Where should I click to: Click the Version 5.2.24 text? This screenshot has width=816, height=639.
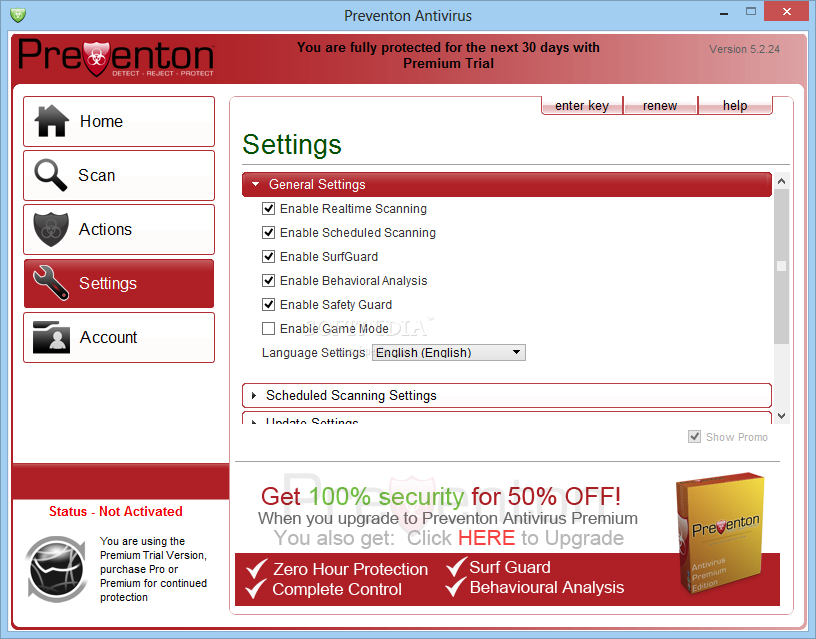(744, 49)
